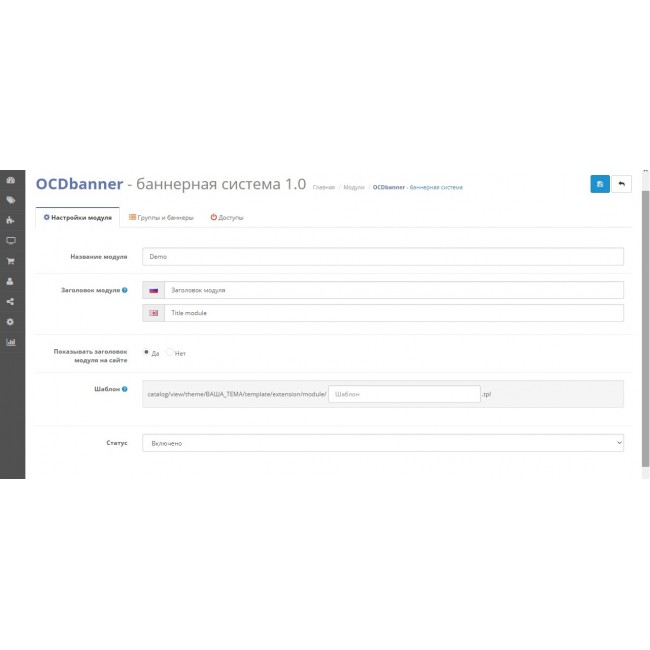Open the System gear sidebar icon
Screen dimensions: 650x650
10,322
